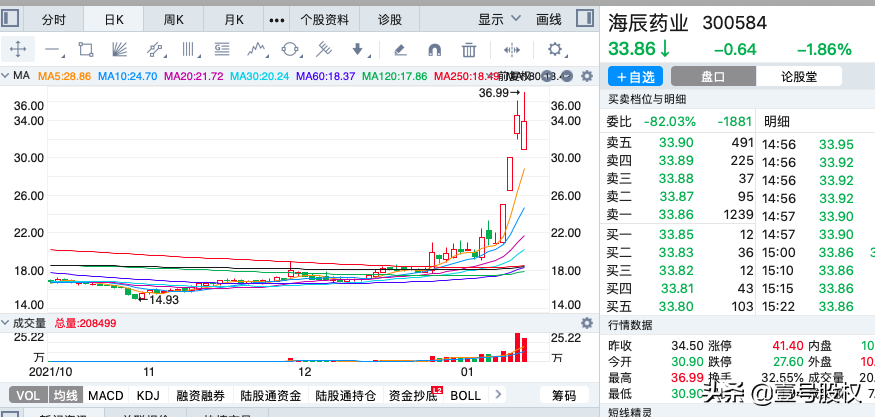Select the 陆股通资金 indicator
875x417 pixels.
[271, 395]
